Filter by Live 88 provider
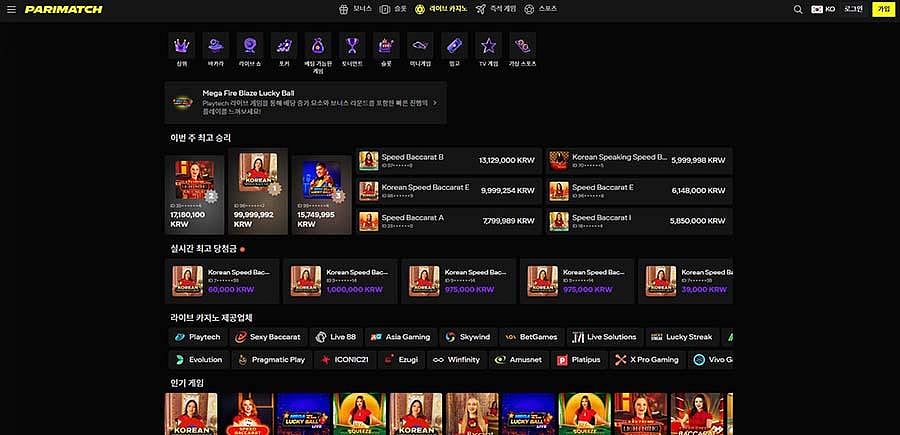Viewport: 900px width, 435px height. (x=336, y=337)
